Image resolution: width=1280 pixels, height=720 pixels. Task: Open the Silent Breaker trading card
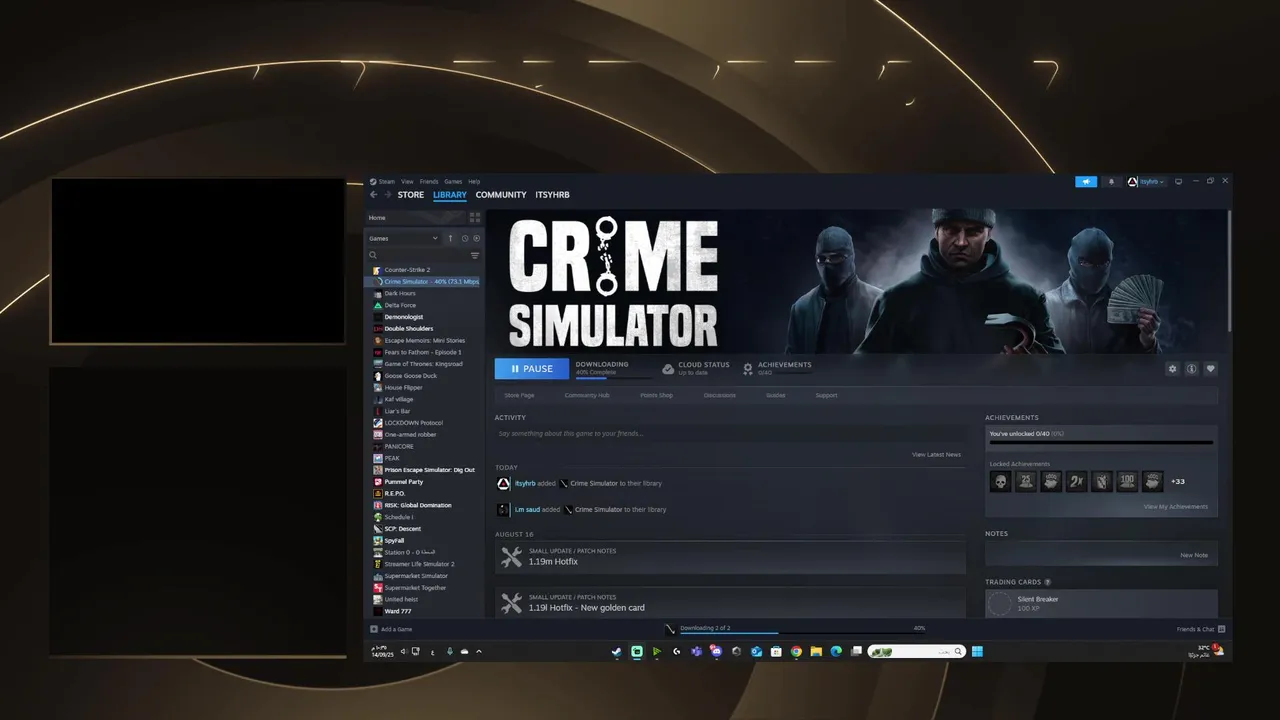pyautogui.click(x=1101, y=603)
